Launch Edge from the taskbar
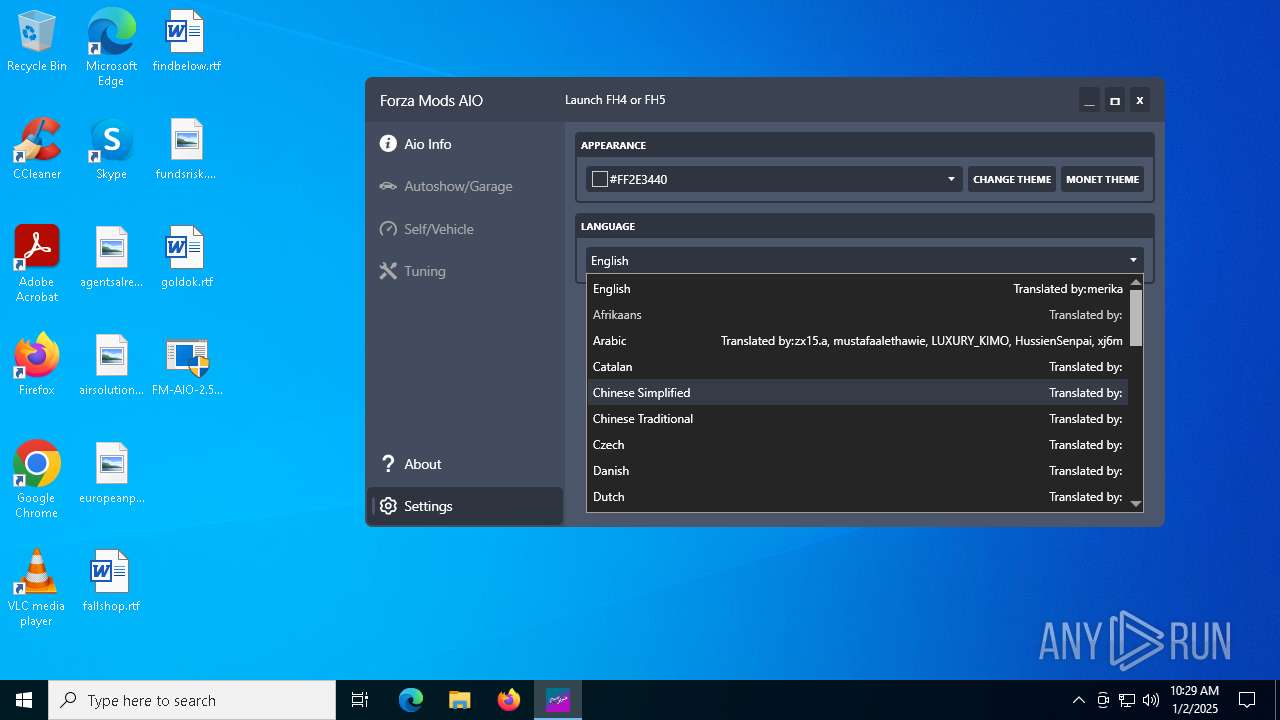The image size is (1280, 720). click(x=411, y=700)
